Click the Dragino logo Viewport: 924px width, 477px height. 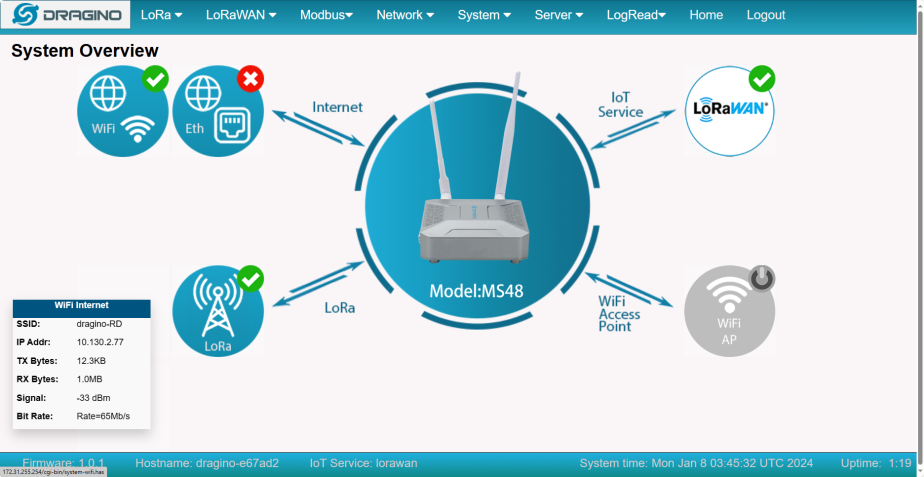[x=65, y=15]
